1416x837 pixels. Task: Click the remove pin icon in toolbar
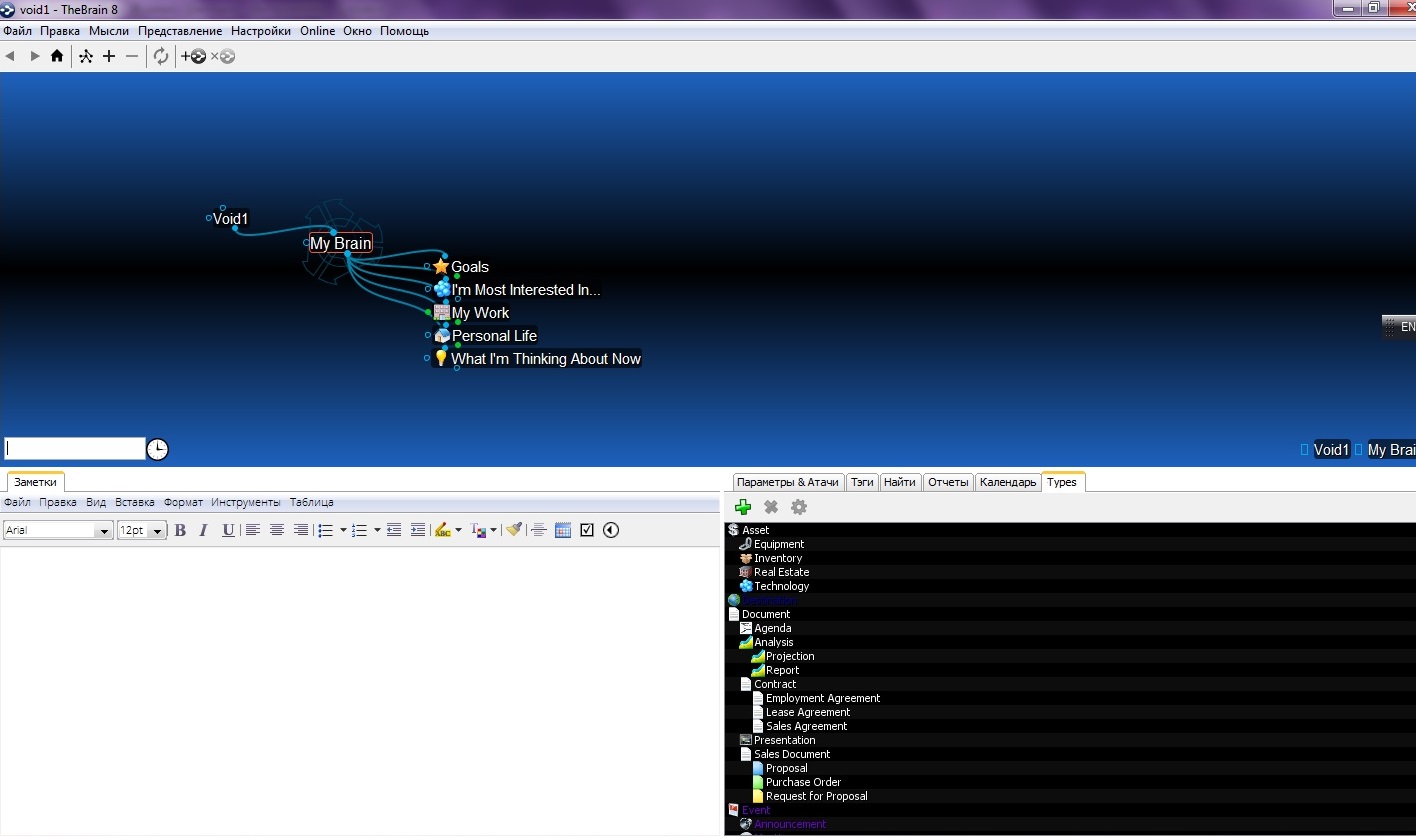tap(223, 57)
